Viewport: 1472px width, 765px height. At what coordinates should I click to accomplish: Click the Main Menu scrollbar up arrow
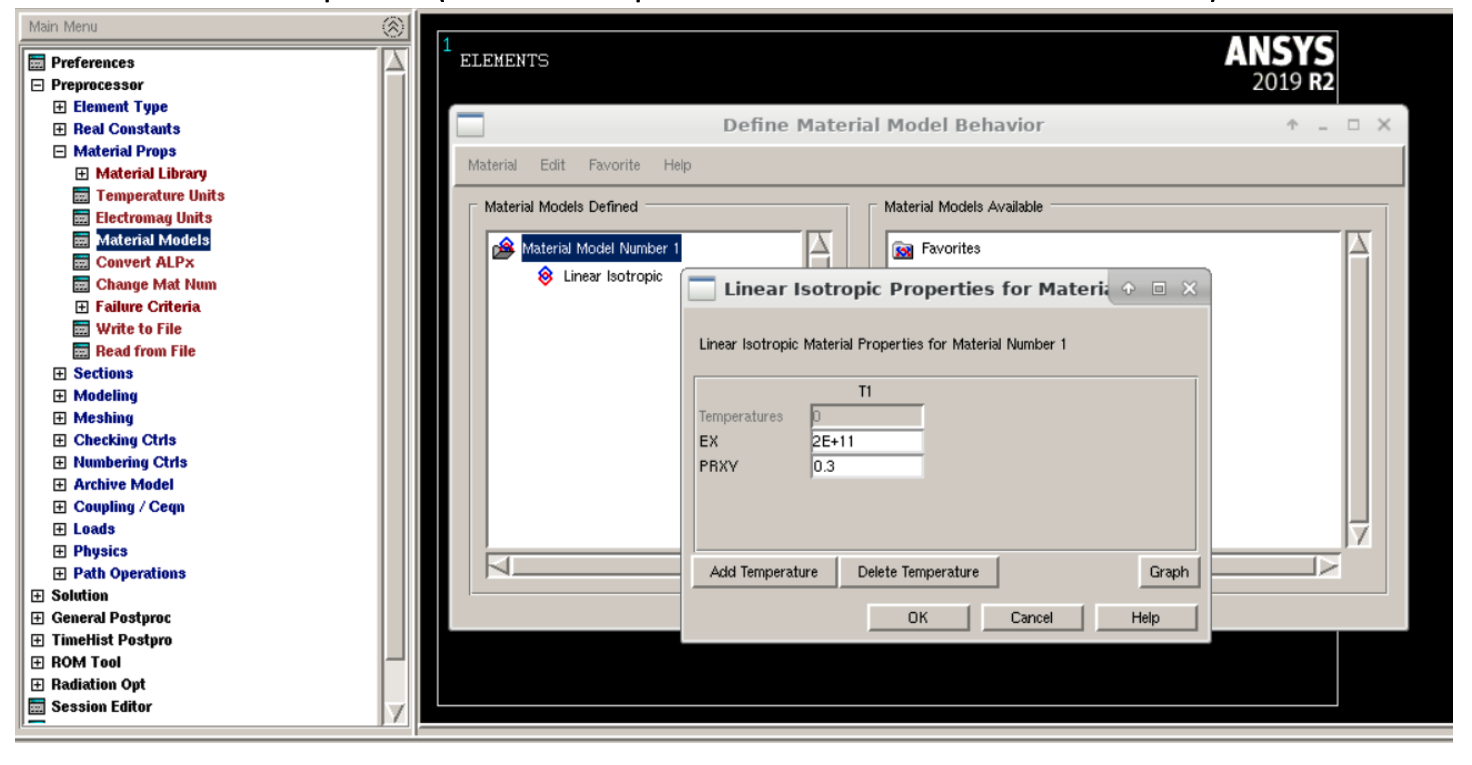[395, 62]
